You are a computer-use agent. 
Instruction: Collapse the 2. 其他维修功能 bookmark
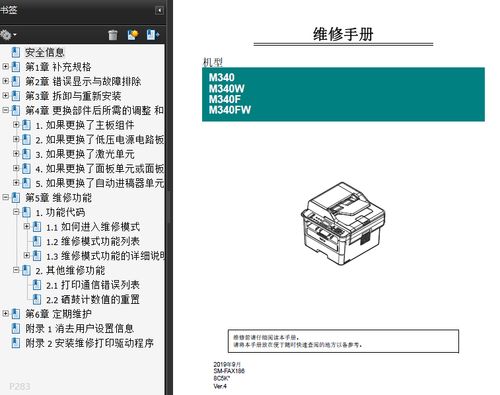pos(16,270)
